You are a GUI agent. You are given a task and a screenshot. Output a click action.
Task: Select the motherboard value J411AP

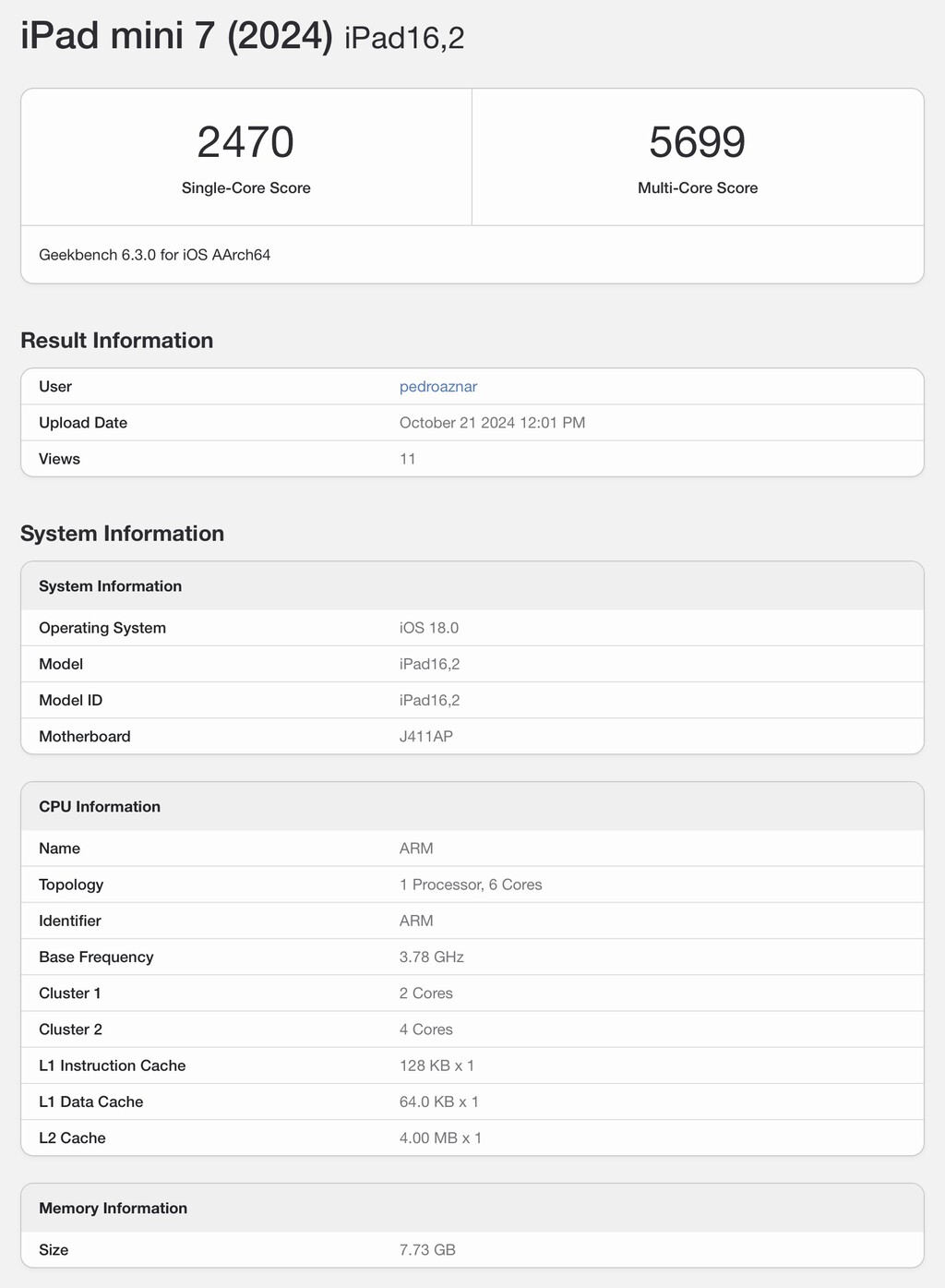pos(425,737)
